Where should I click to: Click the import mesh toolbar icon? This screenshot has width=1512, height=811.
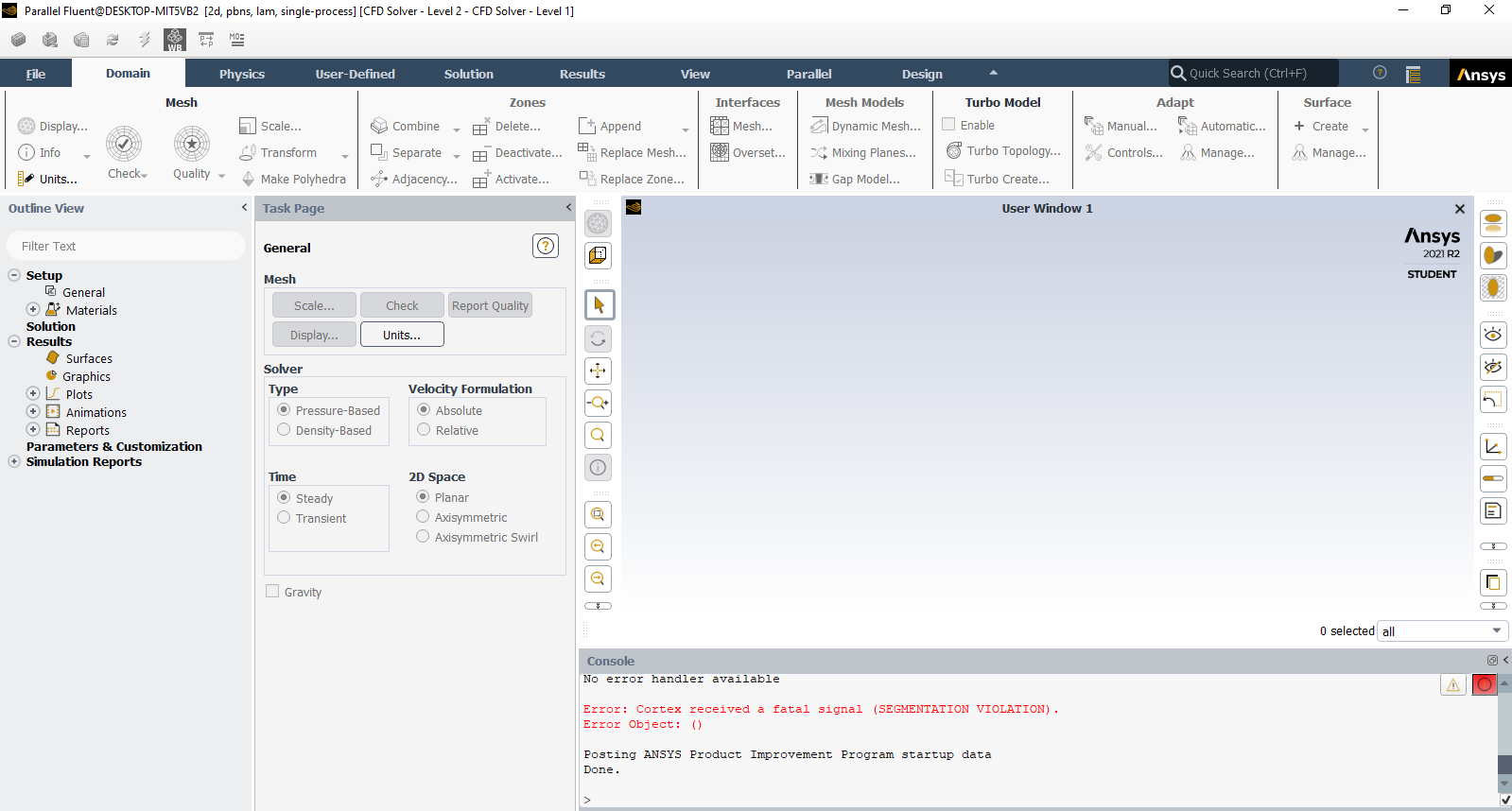tap(50, 40)
